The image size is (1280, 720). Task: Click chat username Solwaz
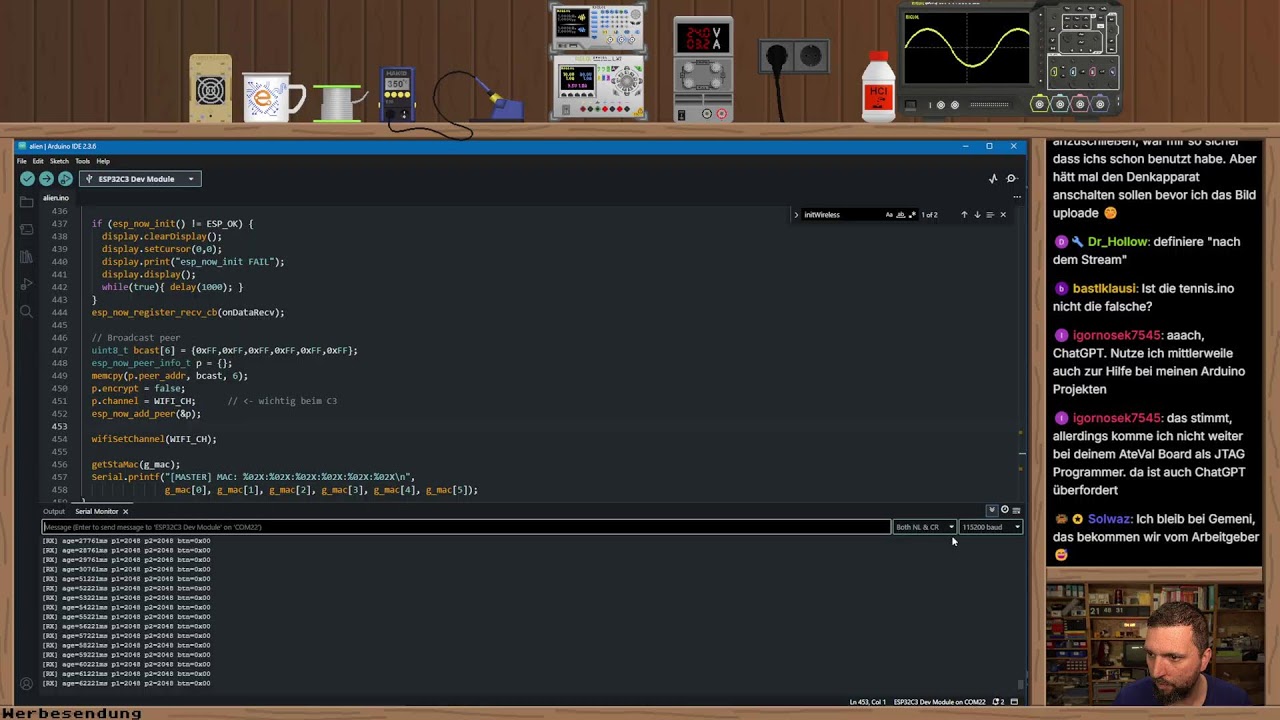tap(1108, 520)
